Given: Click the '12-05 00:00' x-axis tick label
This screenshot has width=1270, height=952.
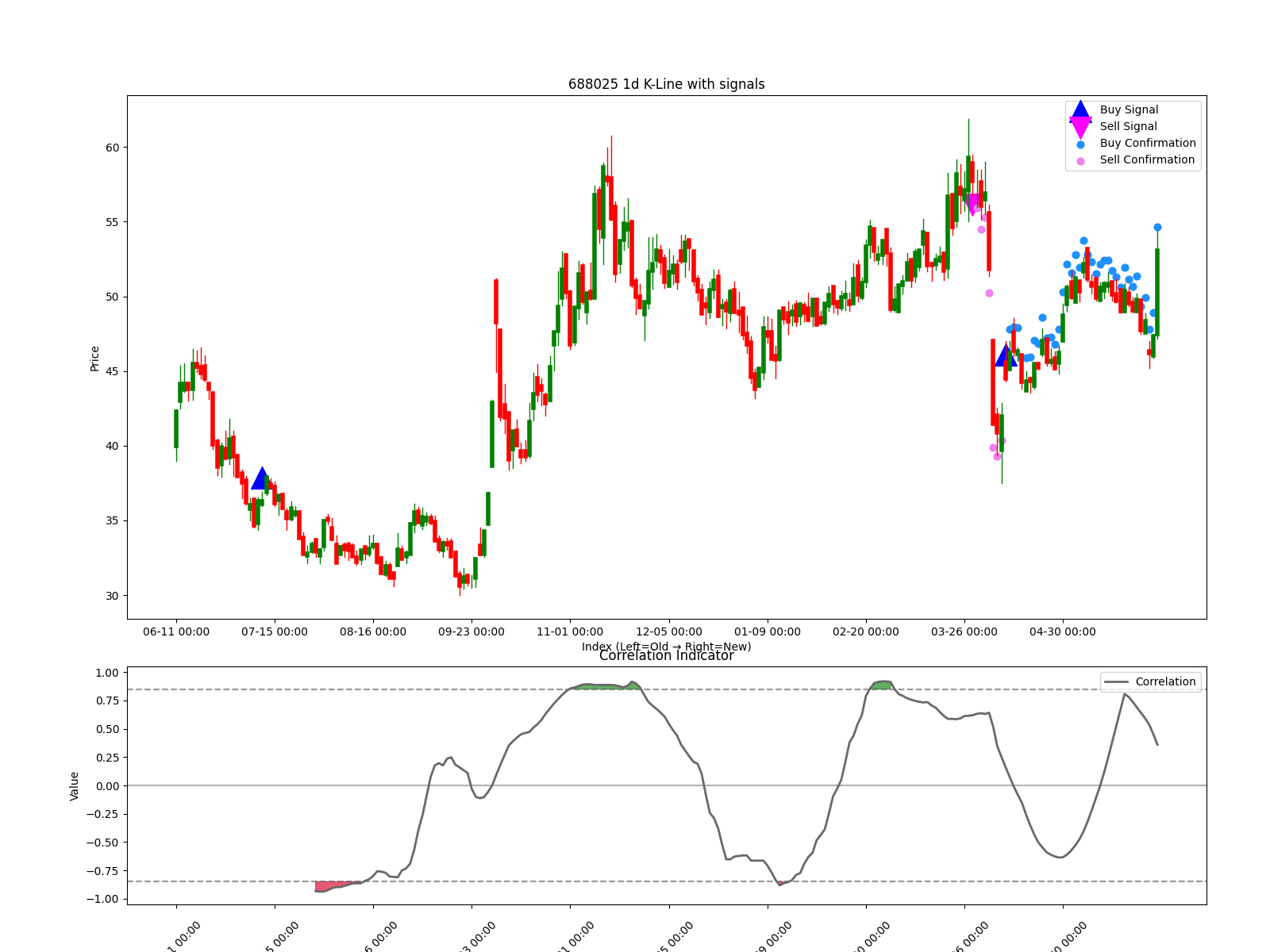Looking at the screenshot, I should pos(669,631).
